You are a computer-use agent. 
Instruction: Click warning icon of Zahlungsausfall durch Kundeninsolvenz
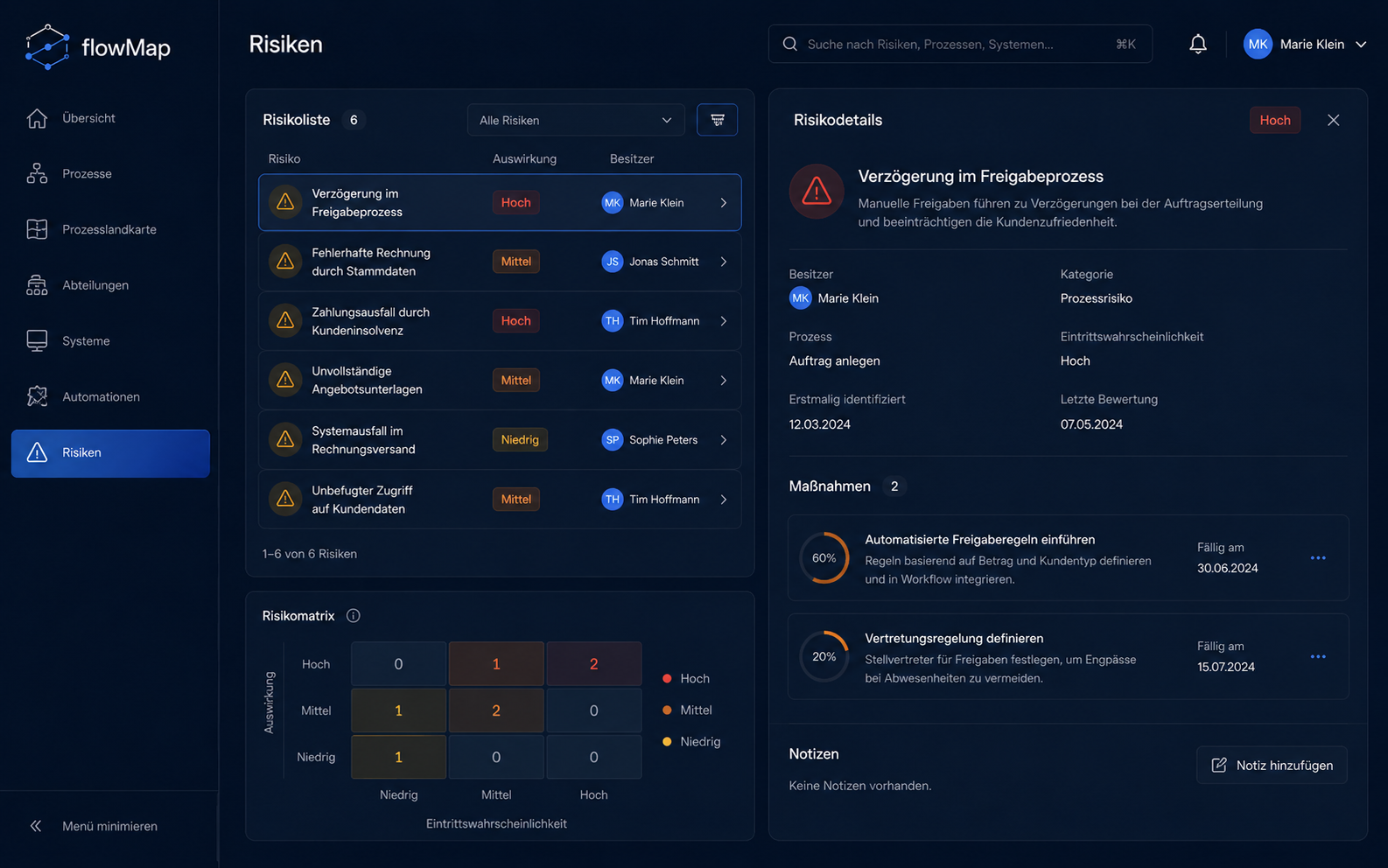tap(285, 321)
